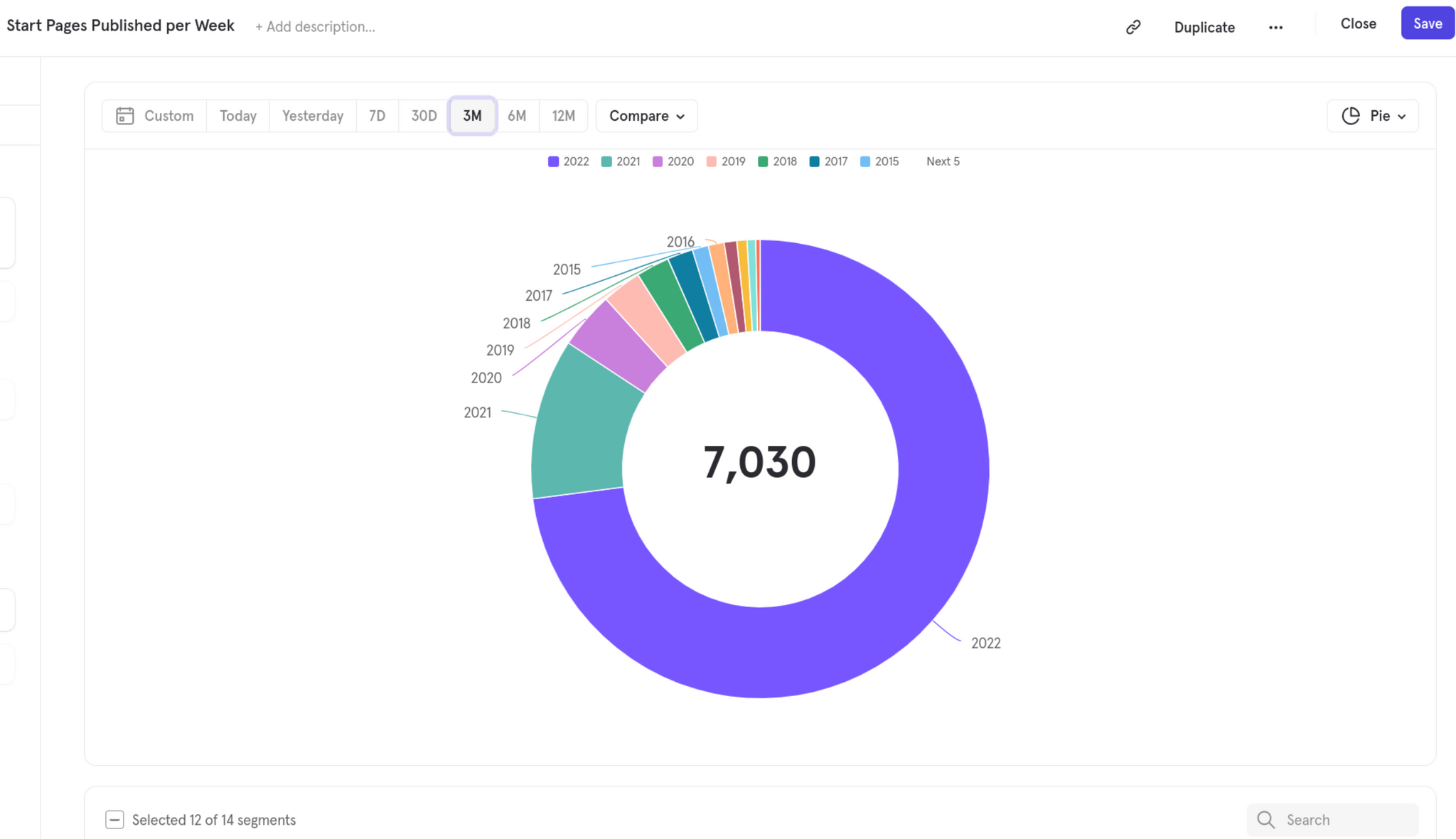
Task: Click the duplicate icon to copy chart
Action: point(1204,27)
